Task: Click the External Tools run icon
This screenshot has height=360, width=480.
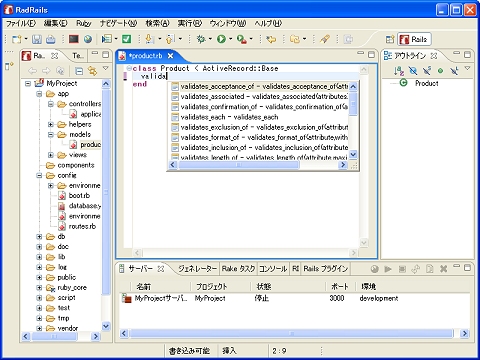Action: click(x=242, y=39)
